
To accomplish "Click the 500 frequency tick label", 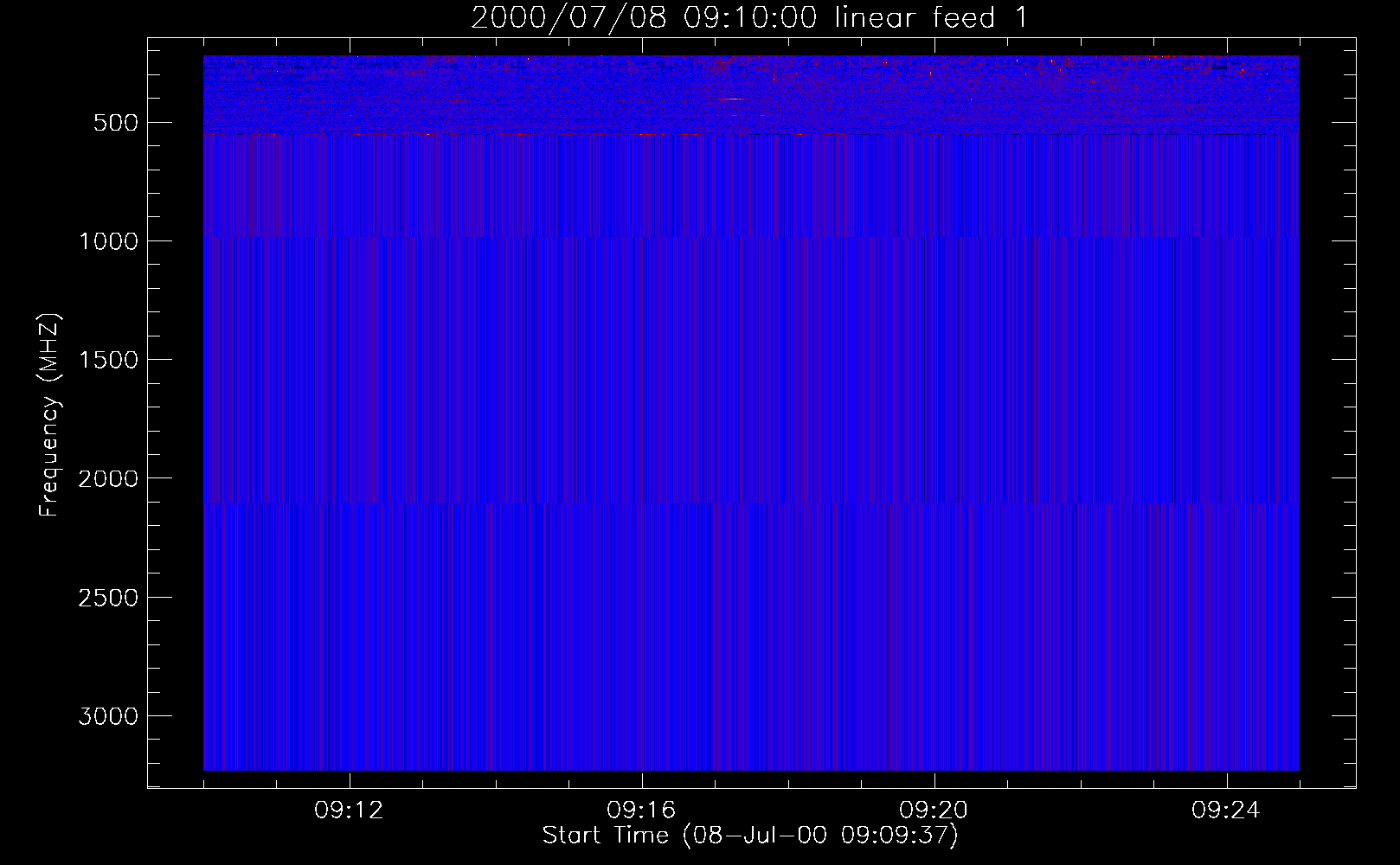I will (x=115, y=123).
